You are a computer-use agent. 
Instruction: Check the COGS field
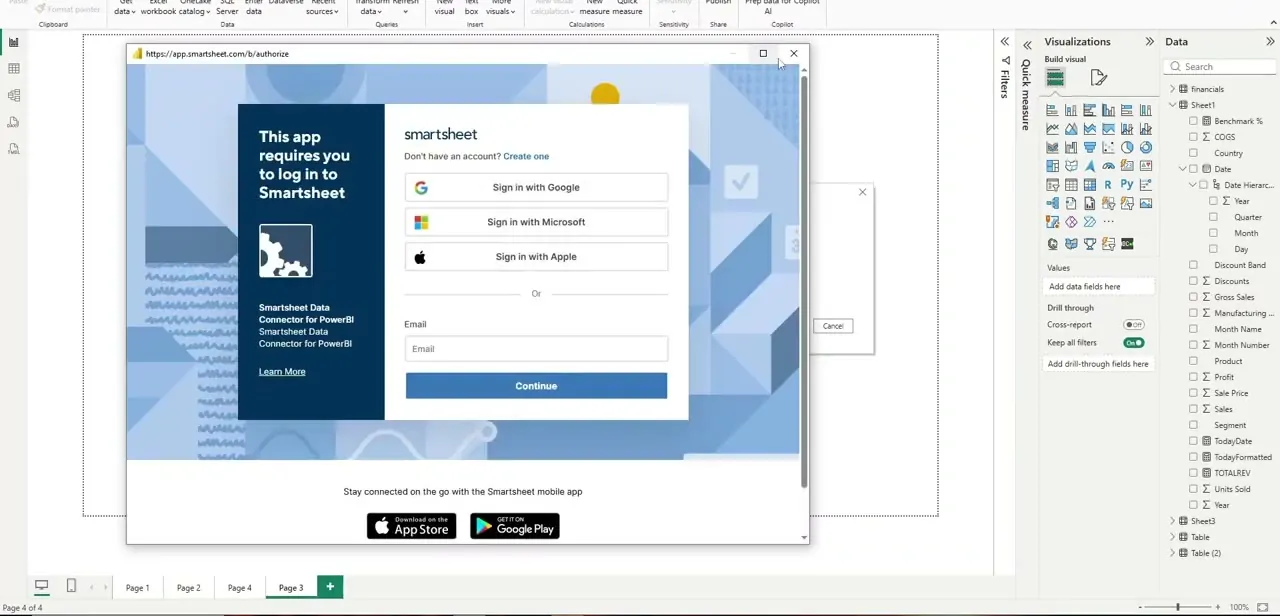(x=1193, y=137)
